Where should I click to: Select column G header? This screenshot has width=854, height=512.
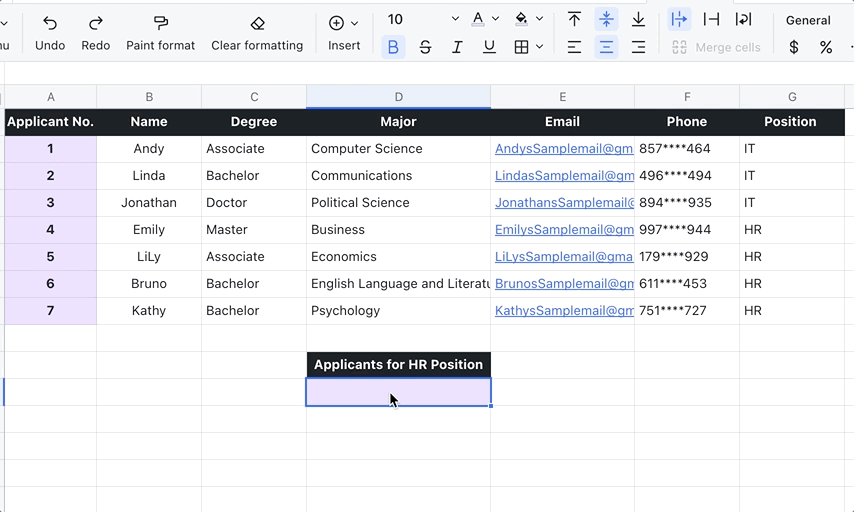(792, 97)
